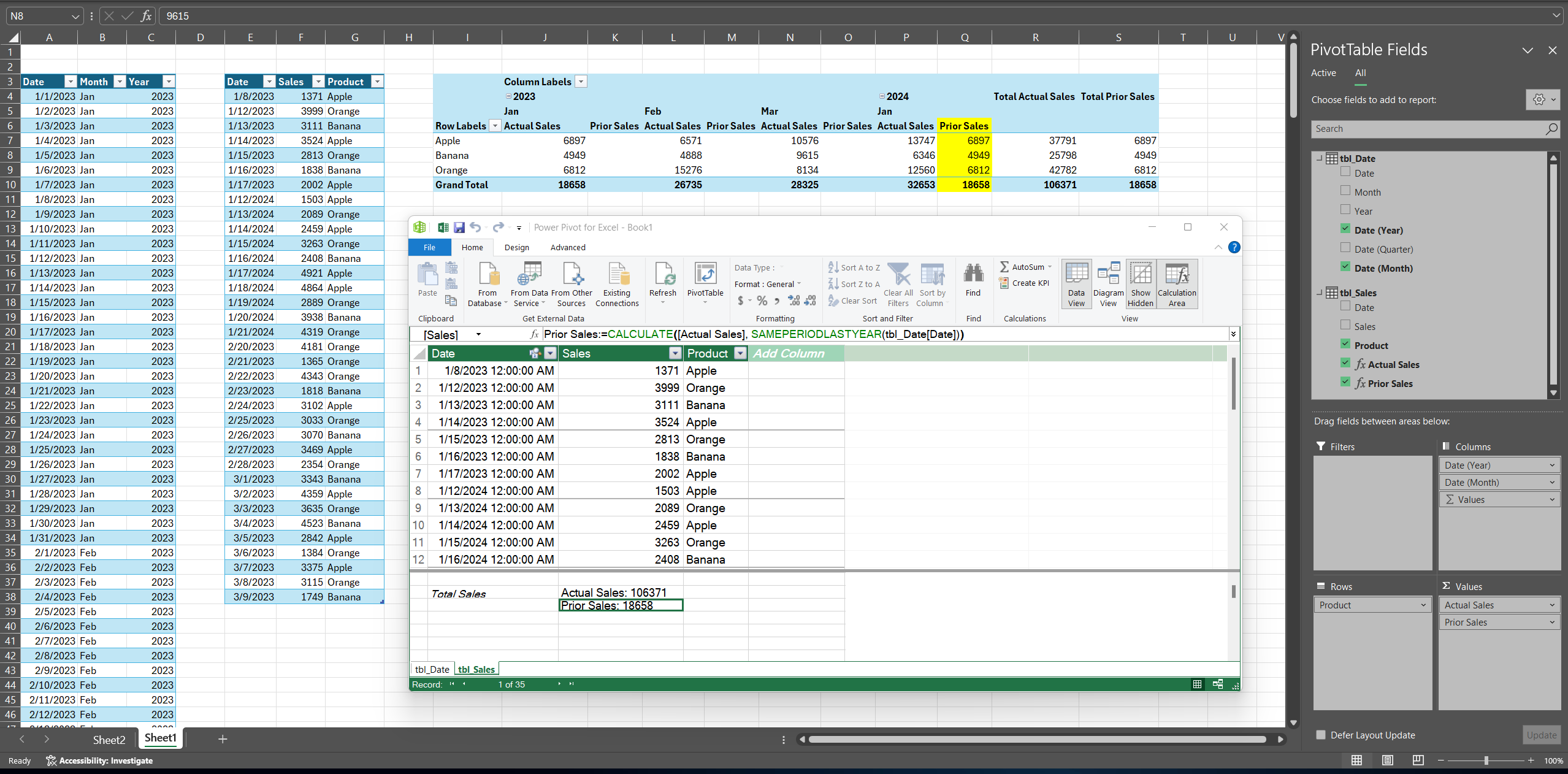Uncheck Date (Month) field
Viewport: 1568px width, 774px height.
[1345, 267]
